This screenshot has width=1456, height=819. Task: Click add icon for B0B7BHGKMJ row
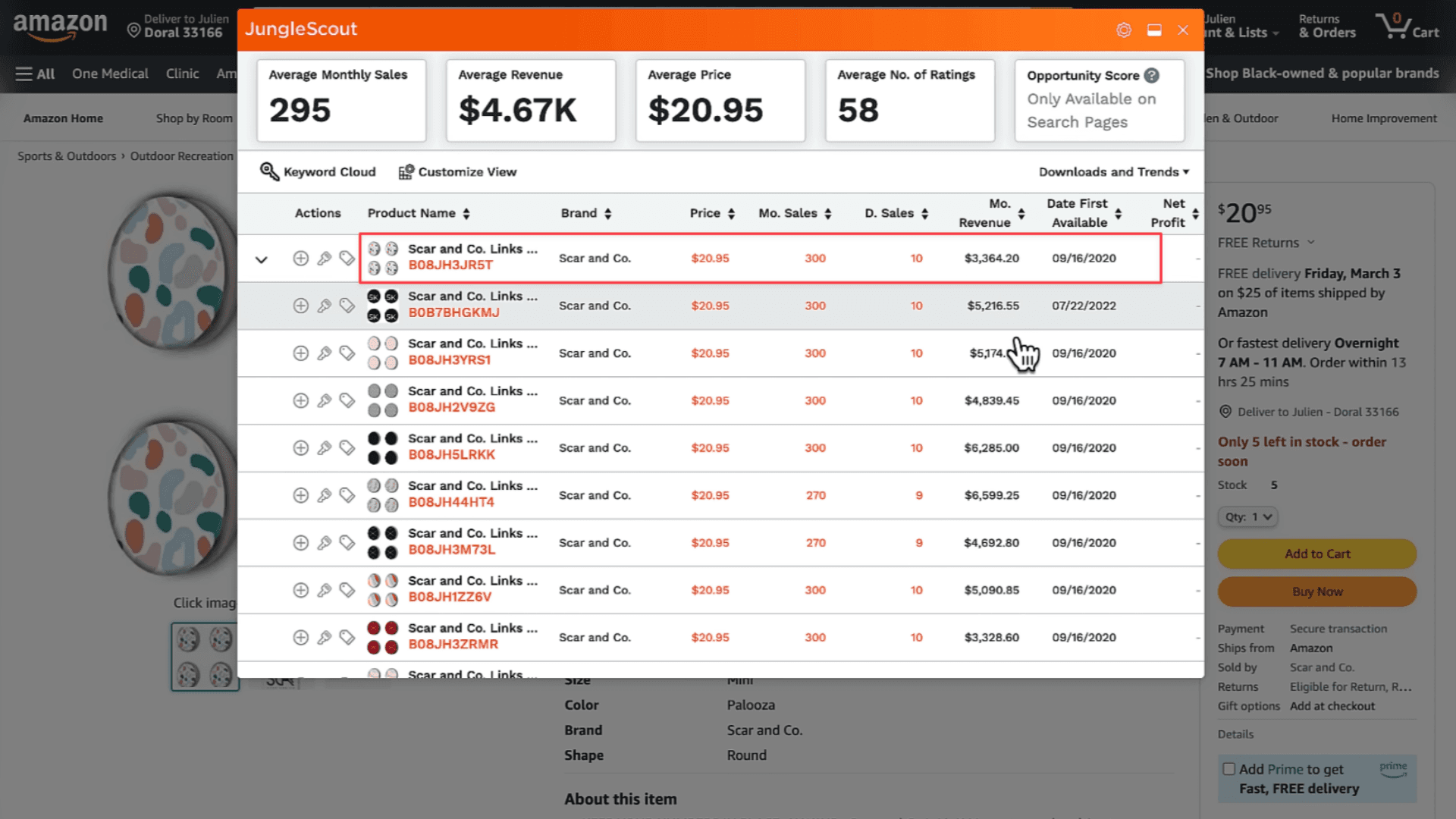pyautogui.click(x=301, y=306)
